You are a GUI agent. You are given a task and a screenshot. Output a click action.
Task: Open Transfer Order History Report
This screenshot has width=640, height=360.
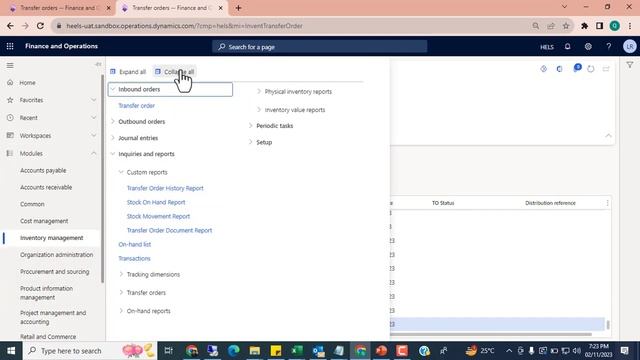pos(165,188)
